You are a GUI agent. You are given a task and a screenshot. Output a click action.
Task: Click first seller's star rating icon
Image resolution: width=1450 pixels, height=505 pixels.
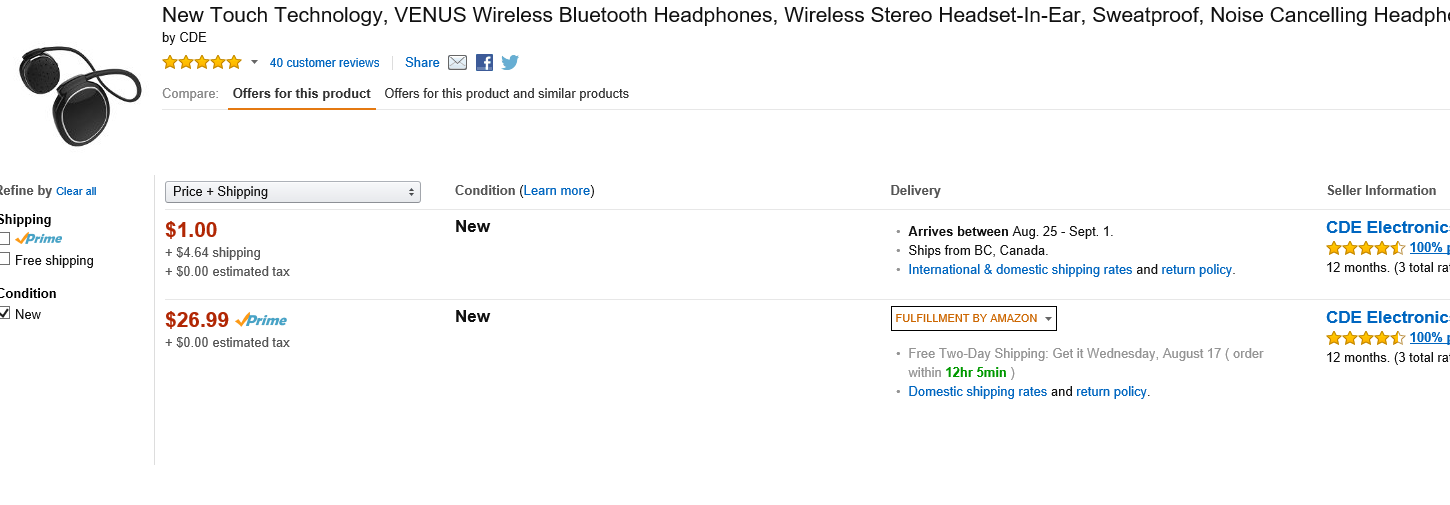[1365, 248]
